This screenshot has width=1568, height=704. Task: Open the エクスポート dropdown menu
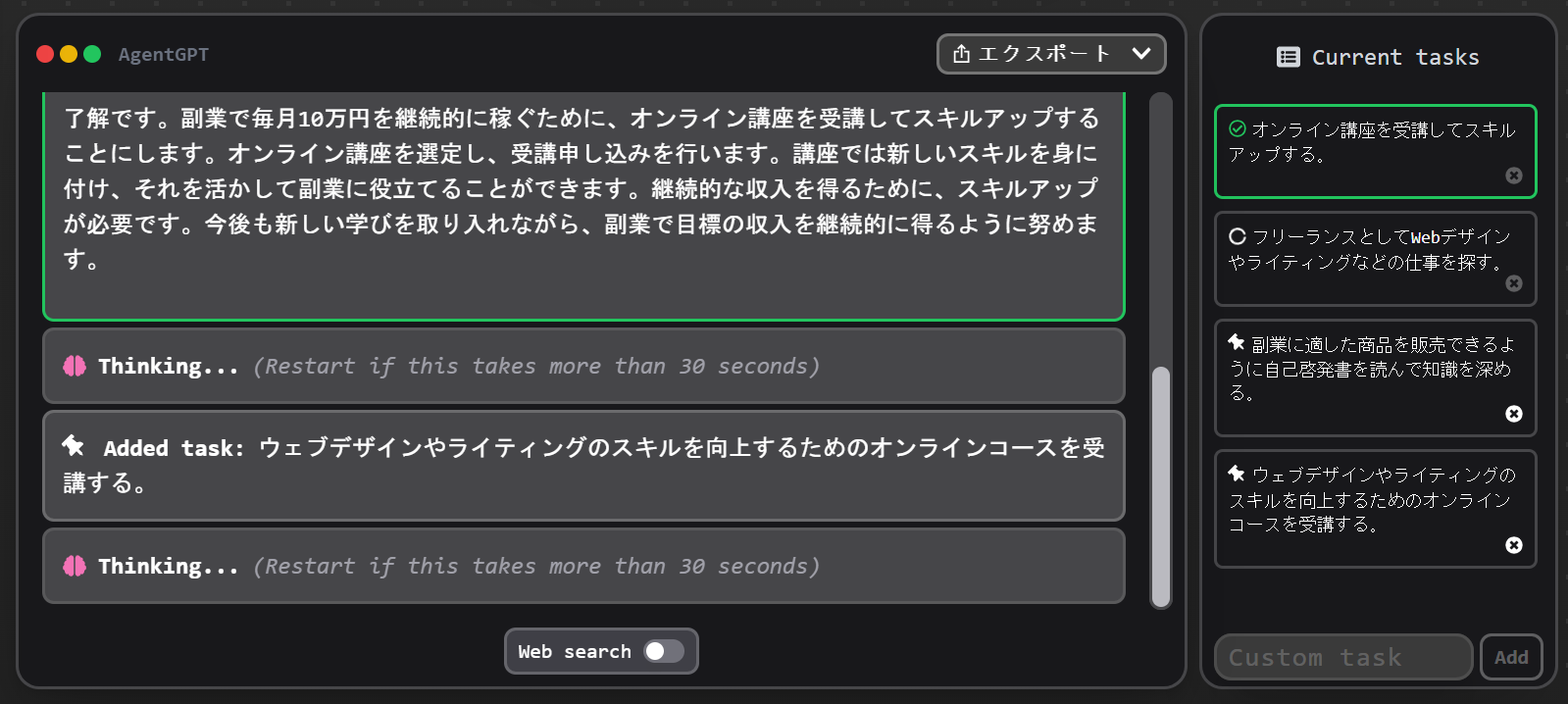point(1051,54)
